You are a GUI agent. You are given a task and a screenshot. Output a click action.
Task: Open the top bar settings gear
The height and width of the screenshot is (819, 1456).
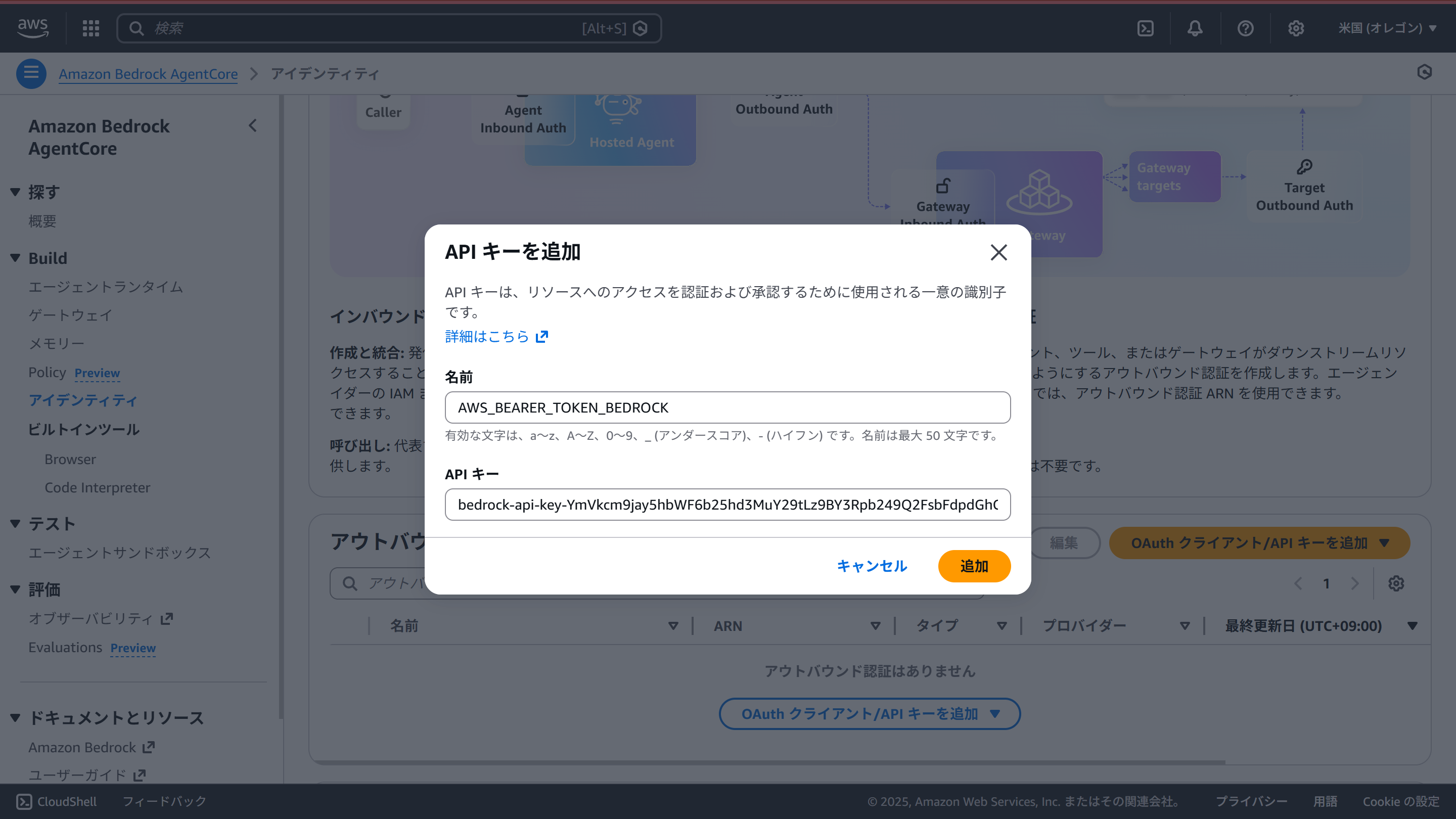click(x=1295, y=28)
